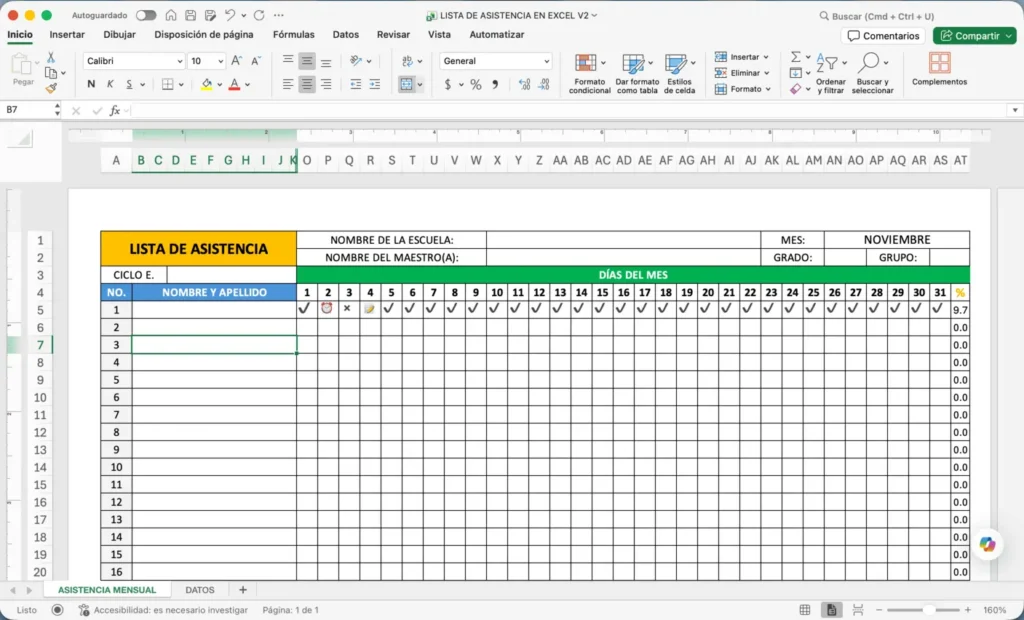Expand the Formato cells dropdown
The image size is (1024, 620).
(768, 89)
